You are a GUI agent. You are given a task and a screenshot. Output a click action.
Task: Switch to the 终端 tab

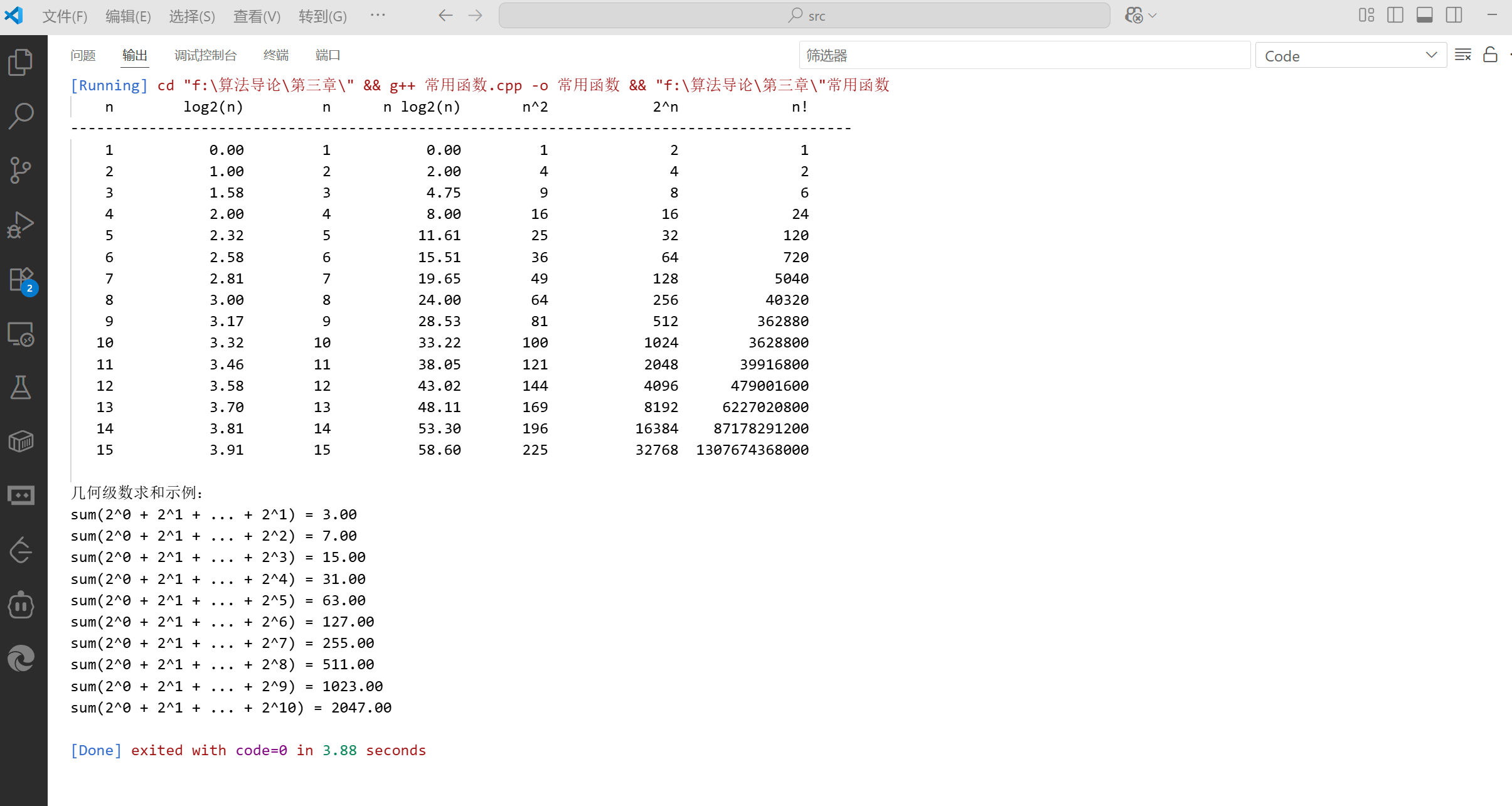click(x=276, y=55)
